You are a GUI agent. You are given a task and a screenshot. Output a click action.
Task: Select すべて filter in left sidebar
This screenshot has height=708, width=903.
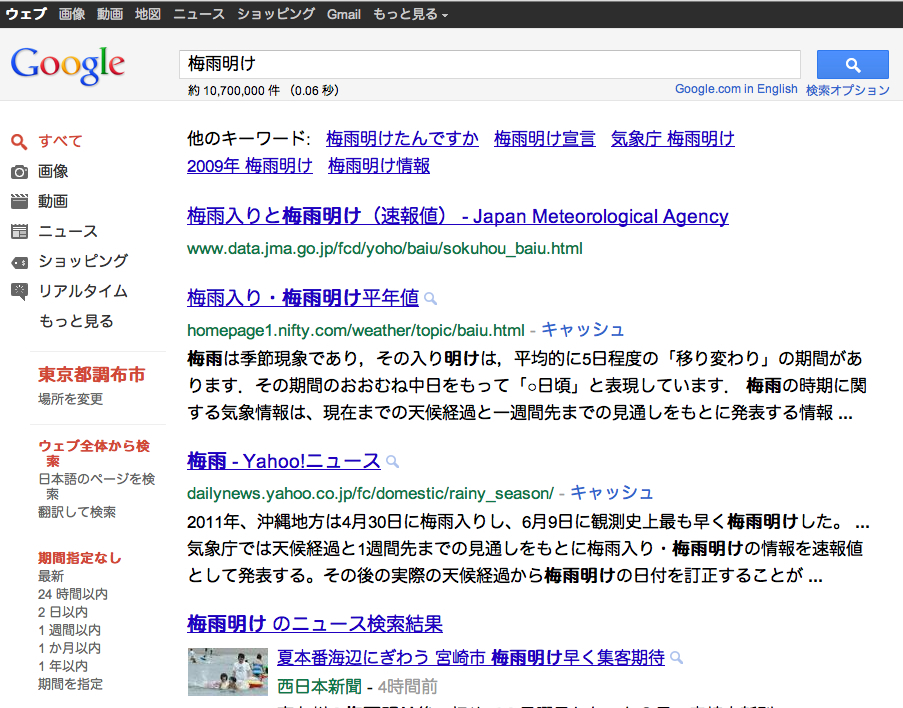point(60,141)
